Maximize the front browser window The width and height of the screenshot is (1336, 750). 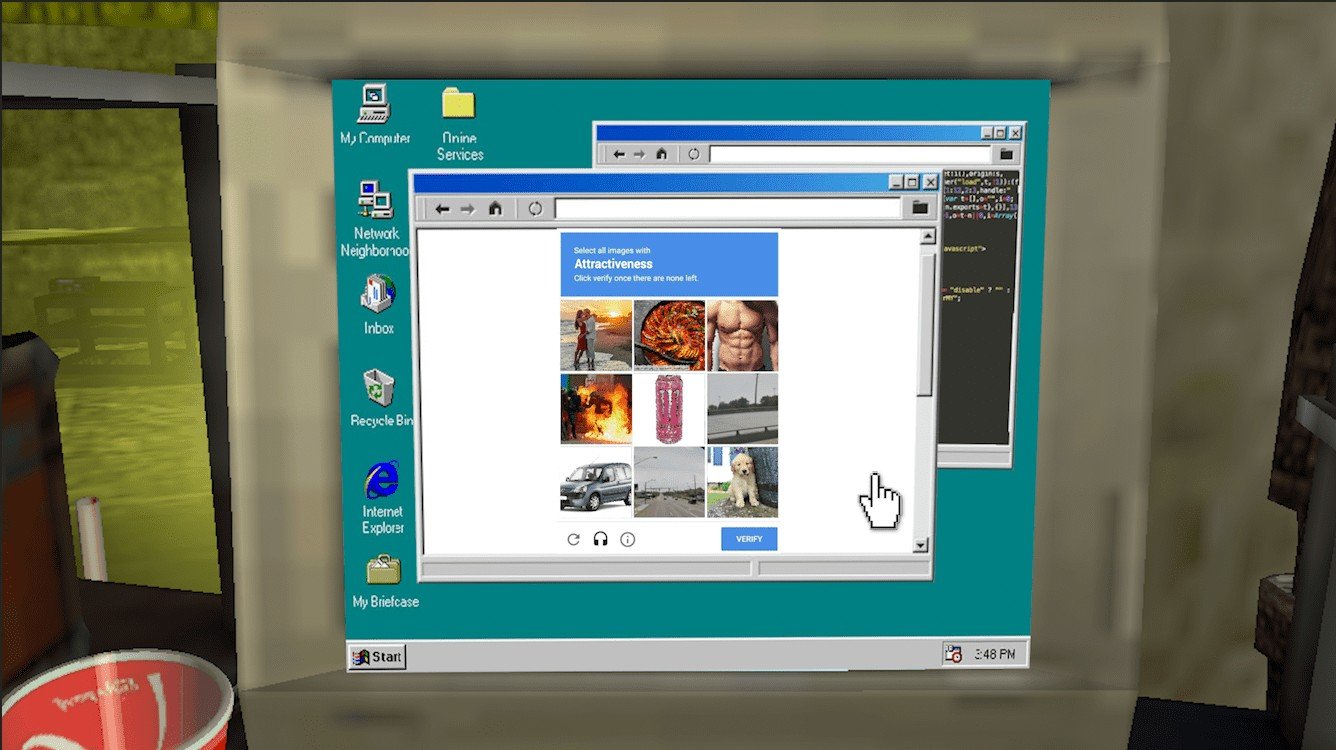point(912,182)
